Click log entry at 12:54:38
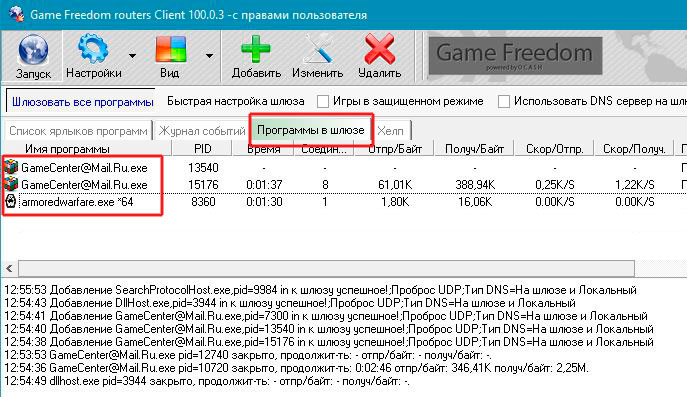 tap(329, 342)
